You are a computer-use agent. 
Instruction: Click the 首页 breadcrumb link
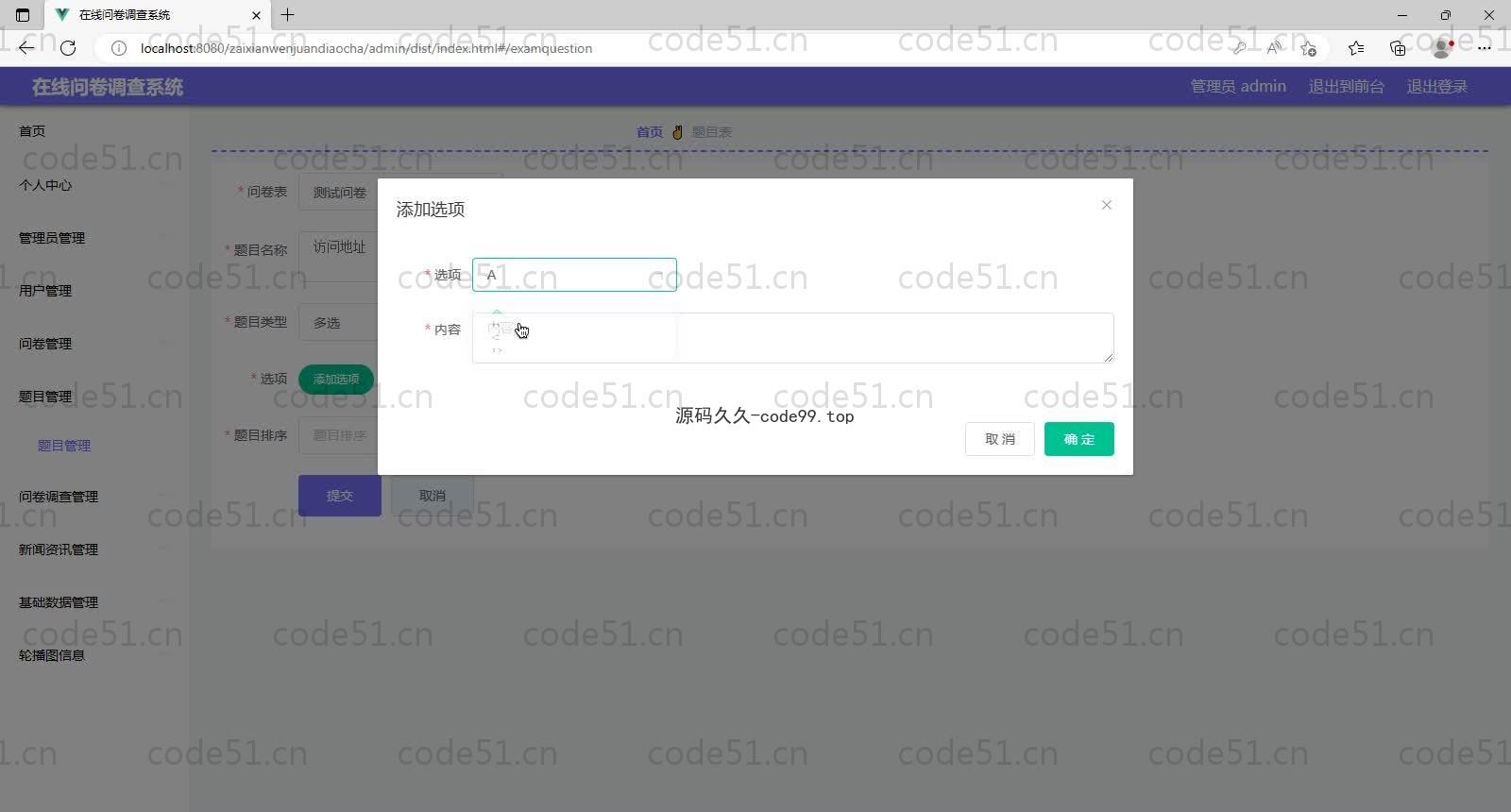coord(650,132)
